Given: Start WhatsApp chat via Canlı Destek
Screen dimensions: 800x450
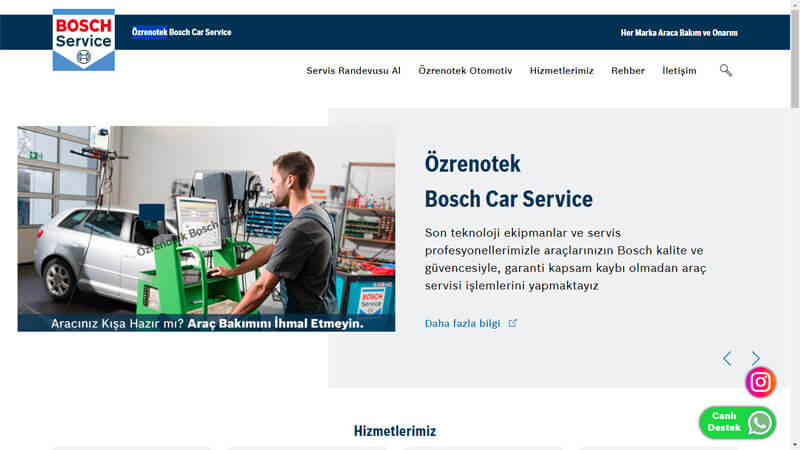Looking at the screenshot, I should [x=738, y=423].
